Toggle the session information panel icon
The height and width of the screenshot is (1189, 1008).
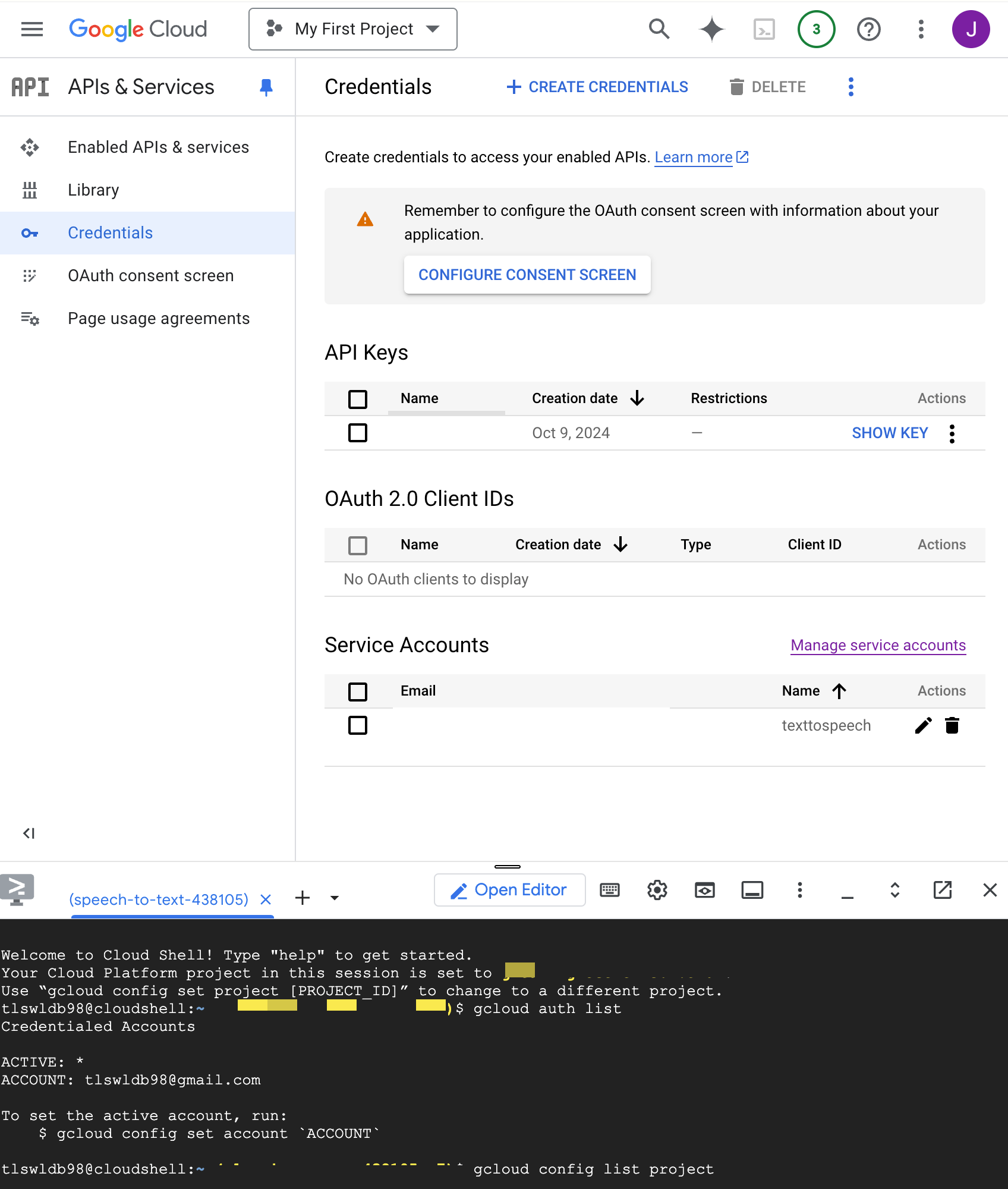pos(752,890)
